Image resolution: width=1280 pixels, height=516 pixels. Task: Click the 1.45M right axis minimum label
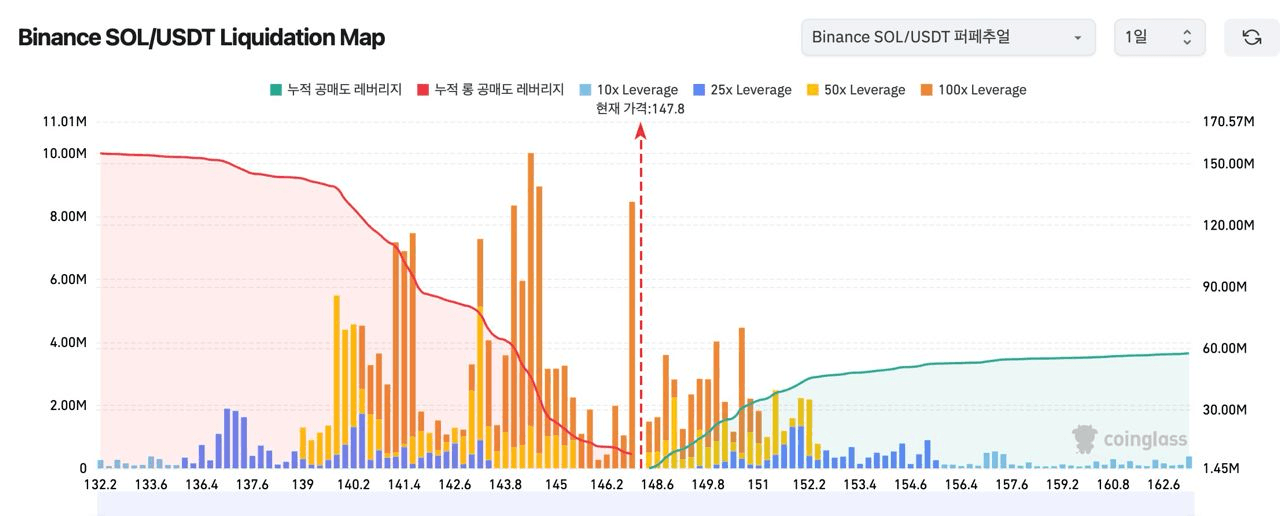click(1221, 468)
